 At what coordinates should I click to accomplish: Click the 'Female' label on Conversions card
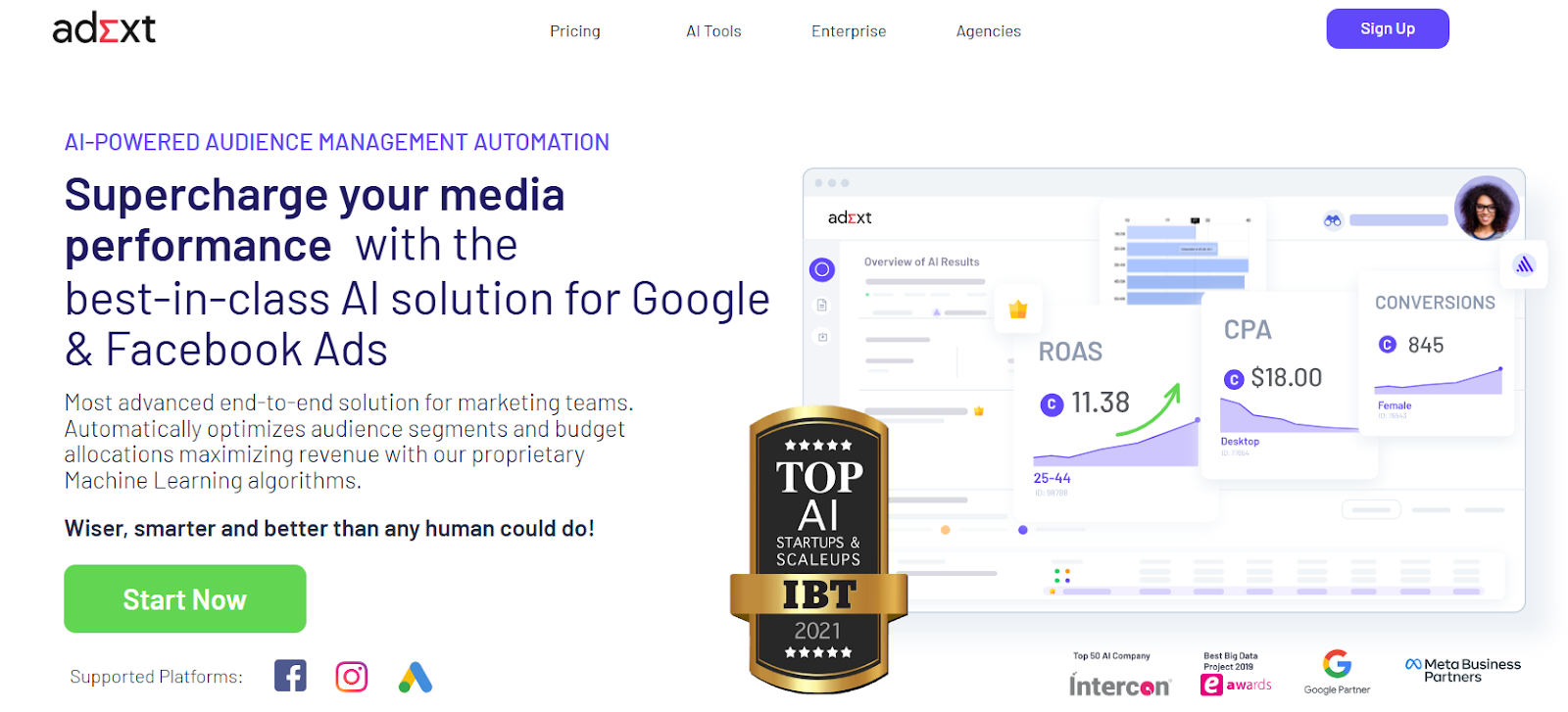tap(1395, 405)
